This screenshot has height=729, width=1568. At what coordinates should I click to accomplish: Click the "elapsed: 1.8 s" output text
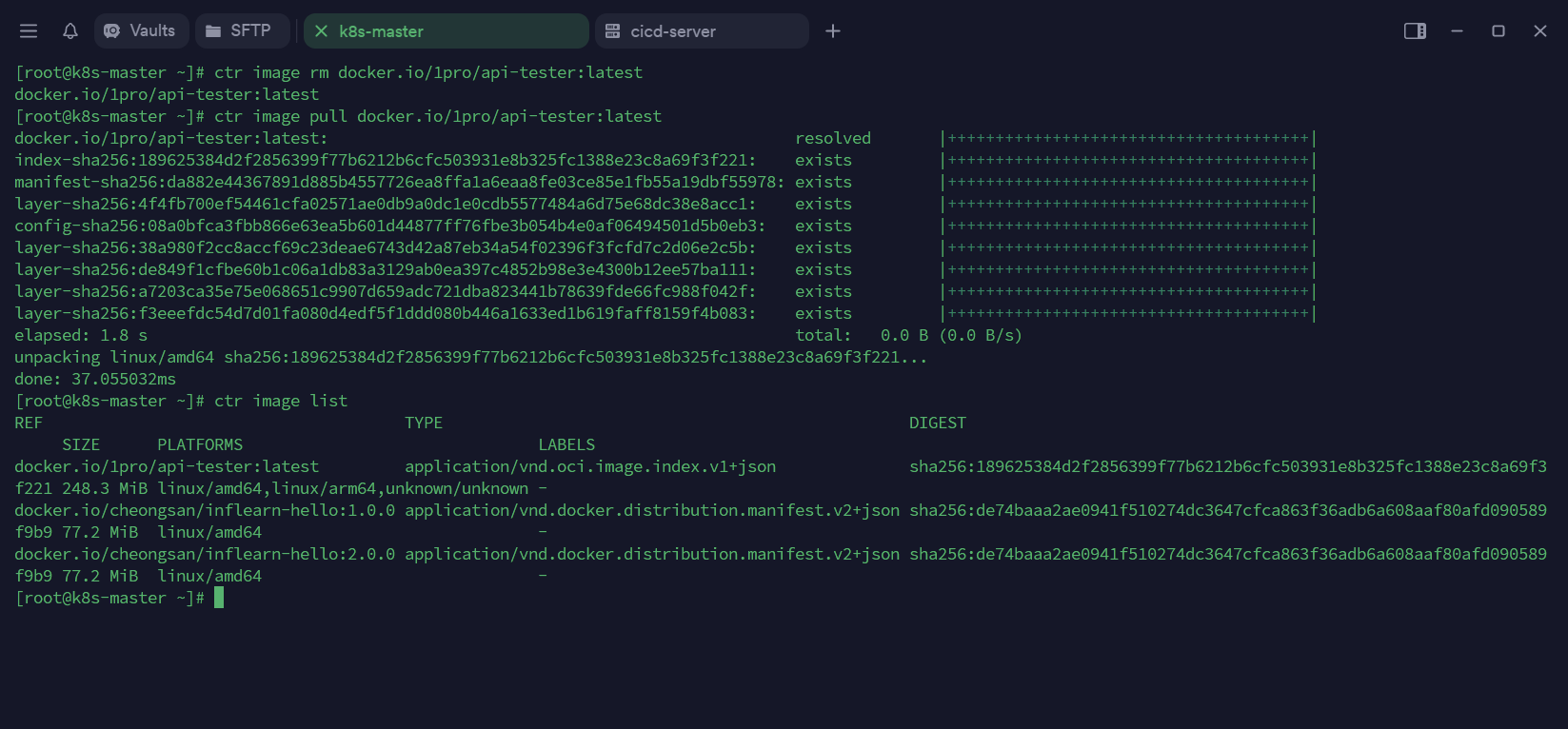[x=81, y=336]
